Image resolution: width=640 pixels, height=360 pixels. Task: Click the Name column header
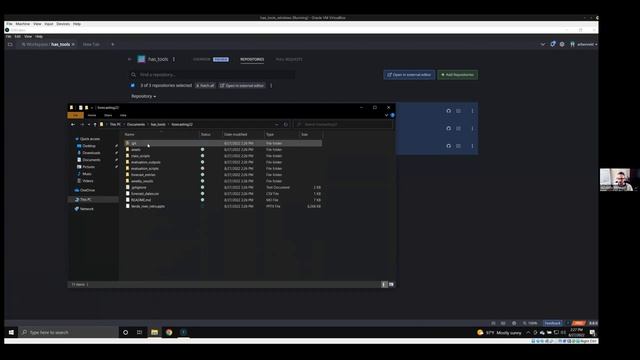pos(161,134)
